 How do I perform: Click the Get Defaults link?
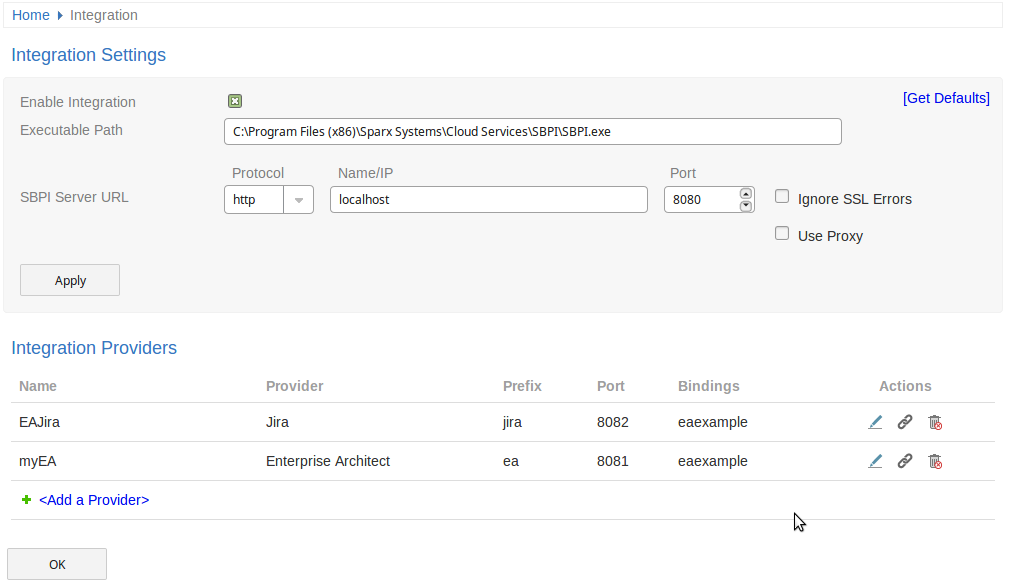(x=946, y=98)
